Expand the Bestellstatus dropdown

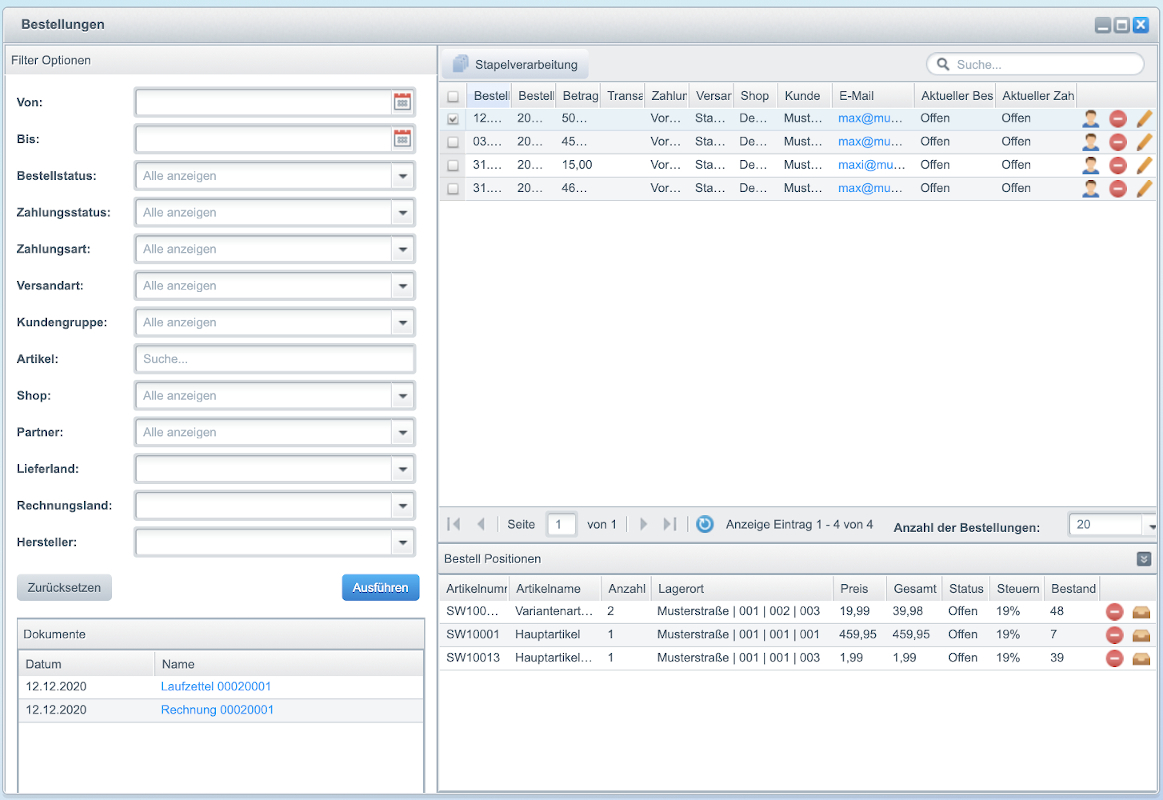pos(402,176)
